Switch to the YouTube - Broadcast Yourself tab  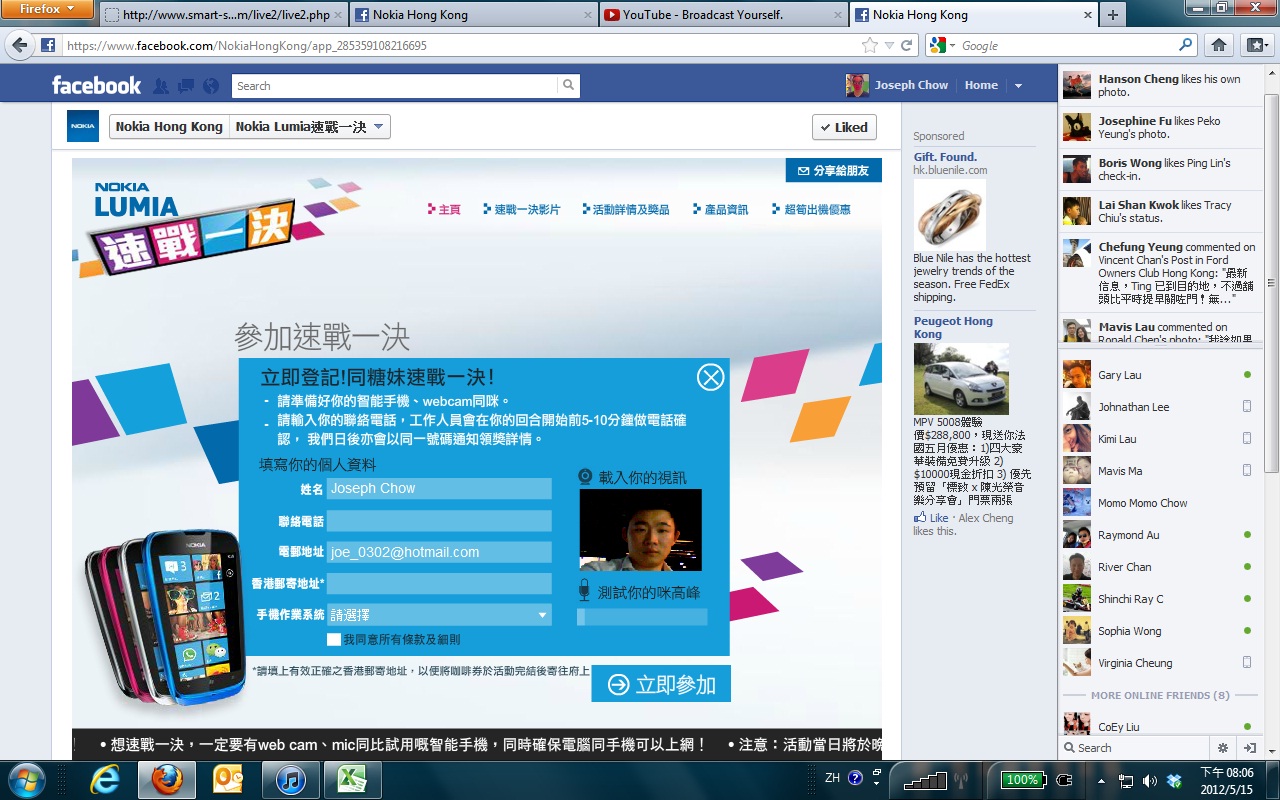[723, 15]
